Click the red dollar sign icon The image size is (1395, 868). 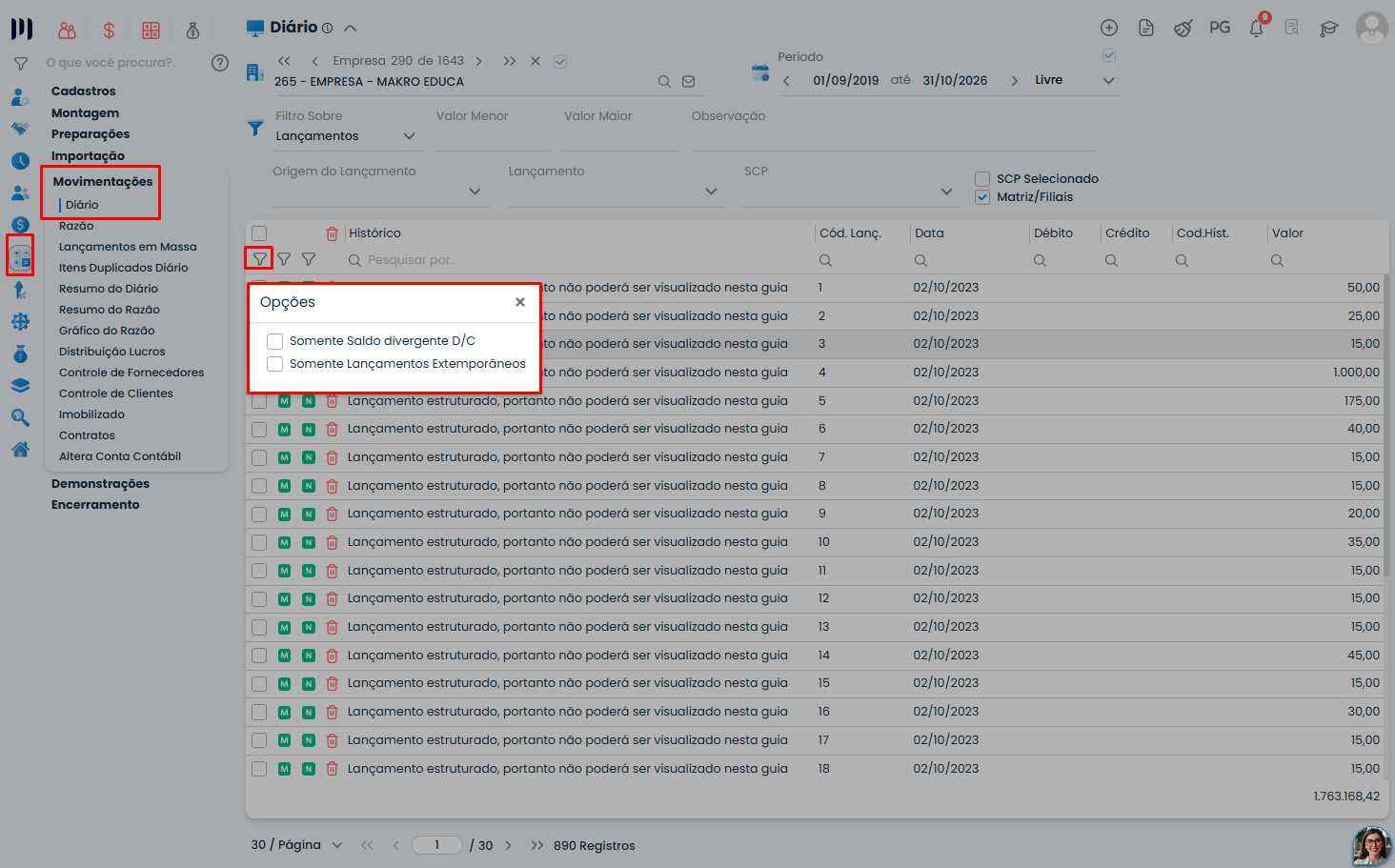[x=109, y=30]
